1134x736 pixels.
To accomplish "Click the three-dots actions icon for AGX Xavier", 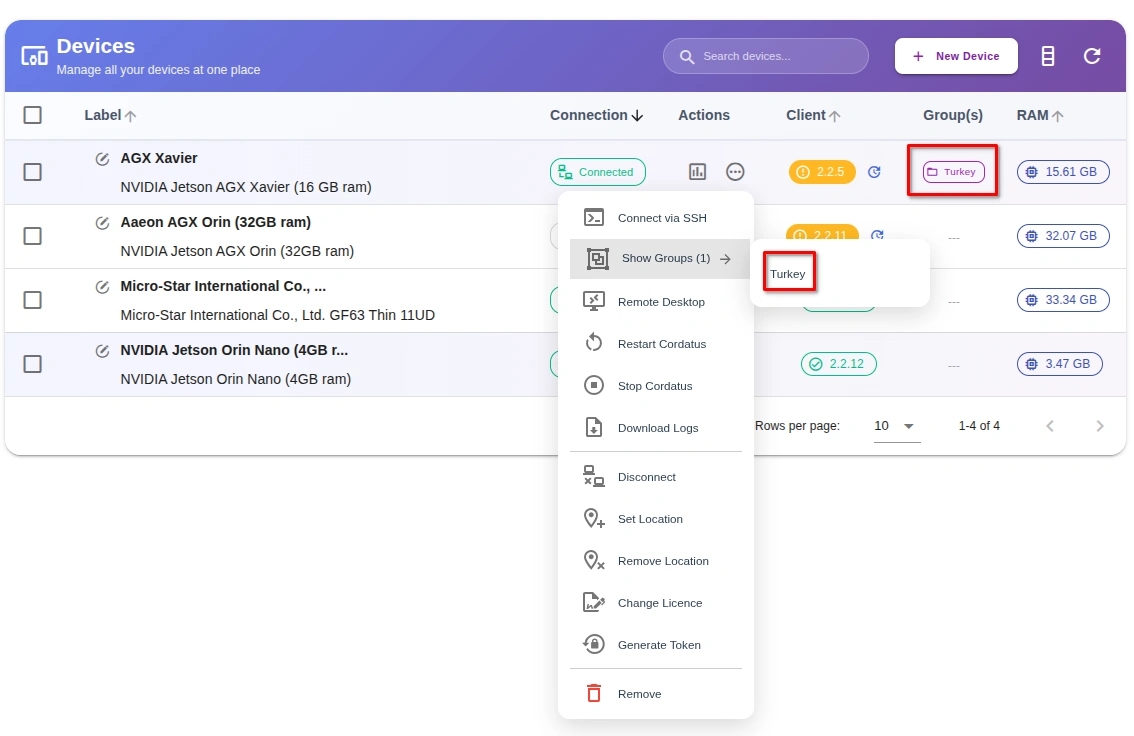I will [735, 172].
